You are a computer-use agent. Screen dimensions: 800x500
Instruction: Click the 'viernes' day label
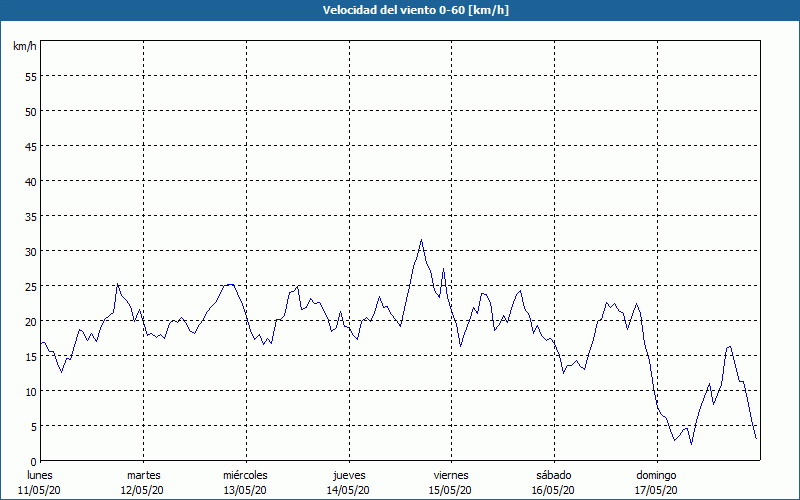click(x=451, y=476)
